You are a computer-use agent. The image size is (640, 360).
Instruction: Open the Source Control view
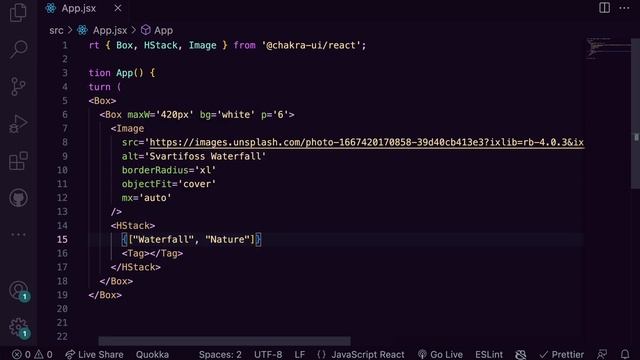click(x=18, y=86)
